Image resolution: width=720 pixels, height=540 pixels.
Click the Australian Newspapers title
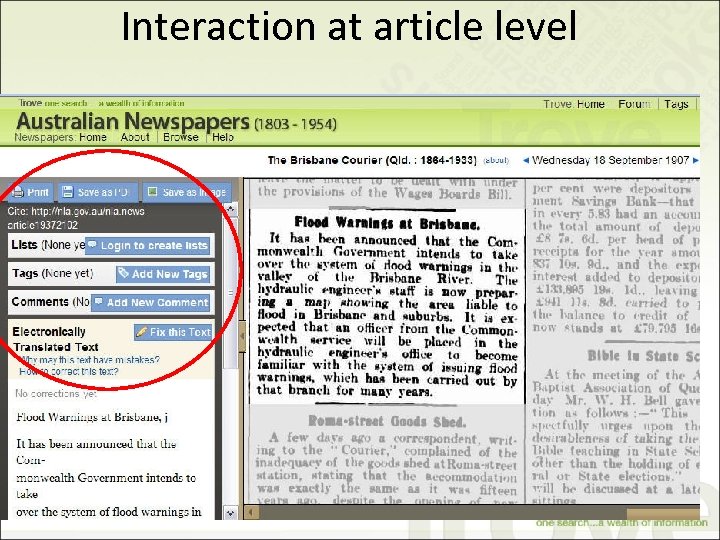pyautogui.click(x=133, y=121)
